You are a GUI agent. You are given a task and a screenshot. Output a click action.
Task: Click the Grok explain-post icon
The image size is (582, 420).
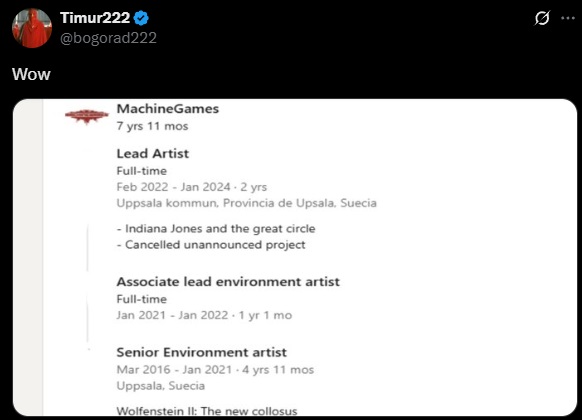pos(542,18)
